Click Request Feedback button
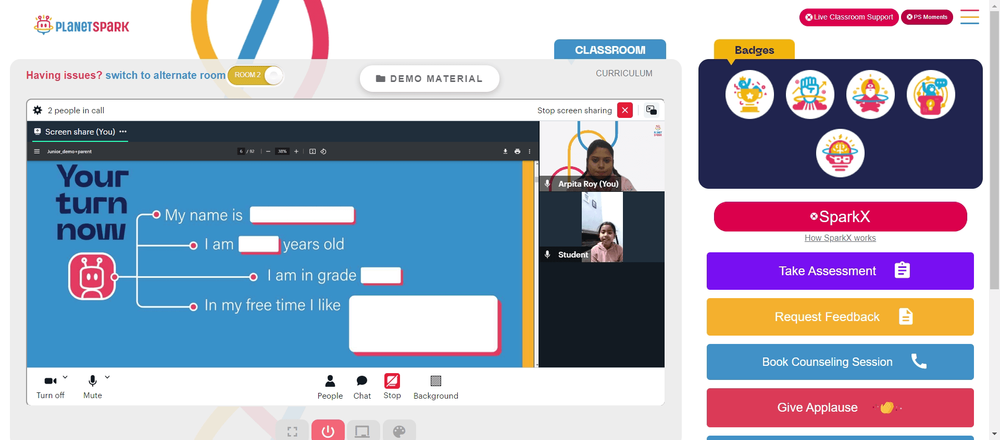 [840, 317]
